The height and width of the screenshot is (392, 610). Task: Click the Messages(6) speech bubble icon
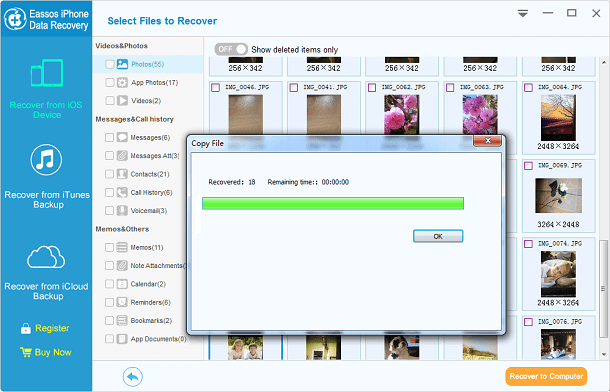tap(122, 137)
